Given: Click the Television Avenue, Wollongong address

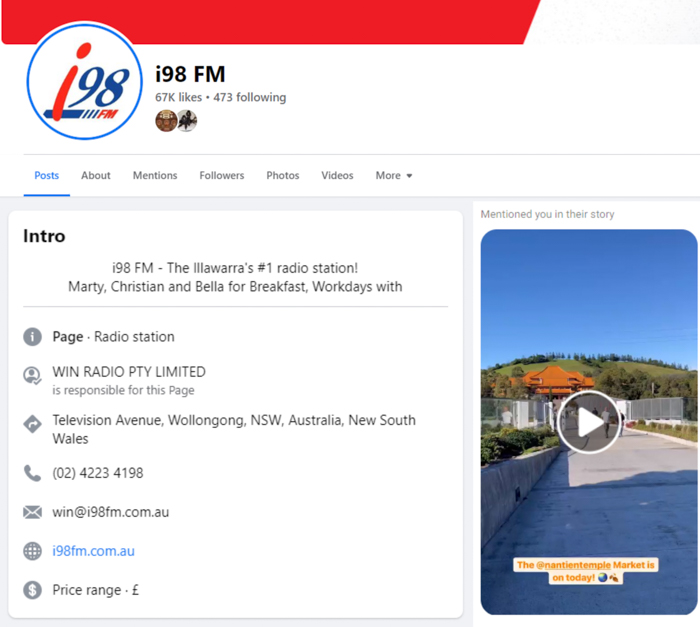Looking at the screenshot, I should tap(234, 429).
